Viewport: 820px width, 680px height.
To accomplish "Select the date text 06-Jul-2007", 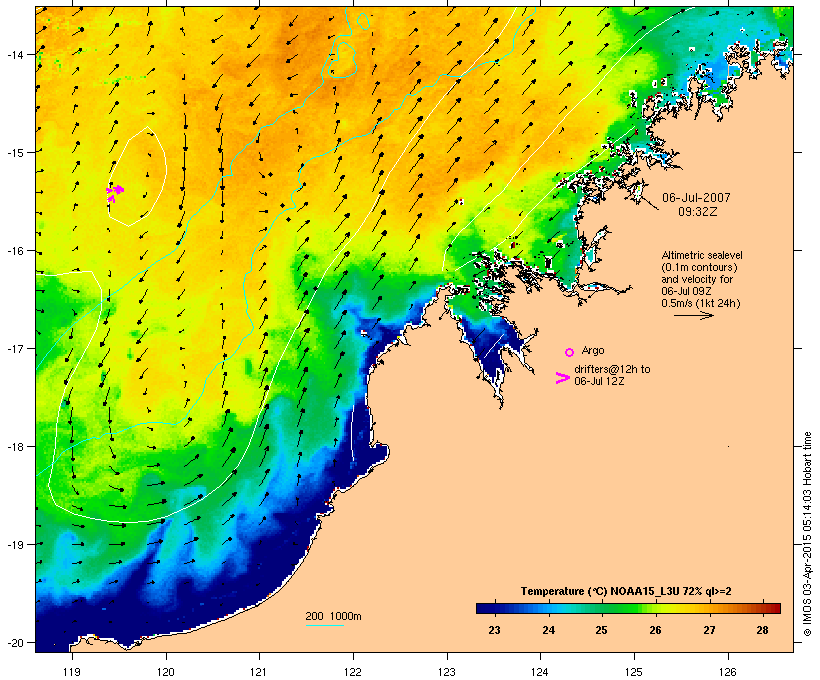I will point(696,198).
